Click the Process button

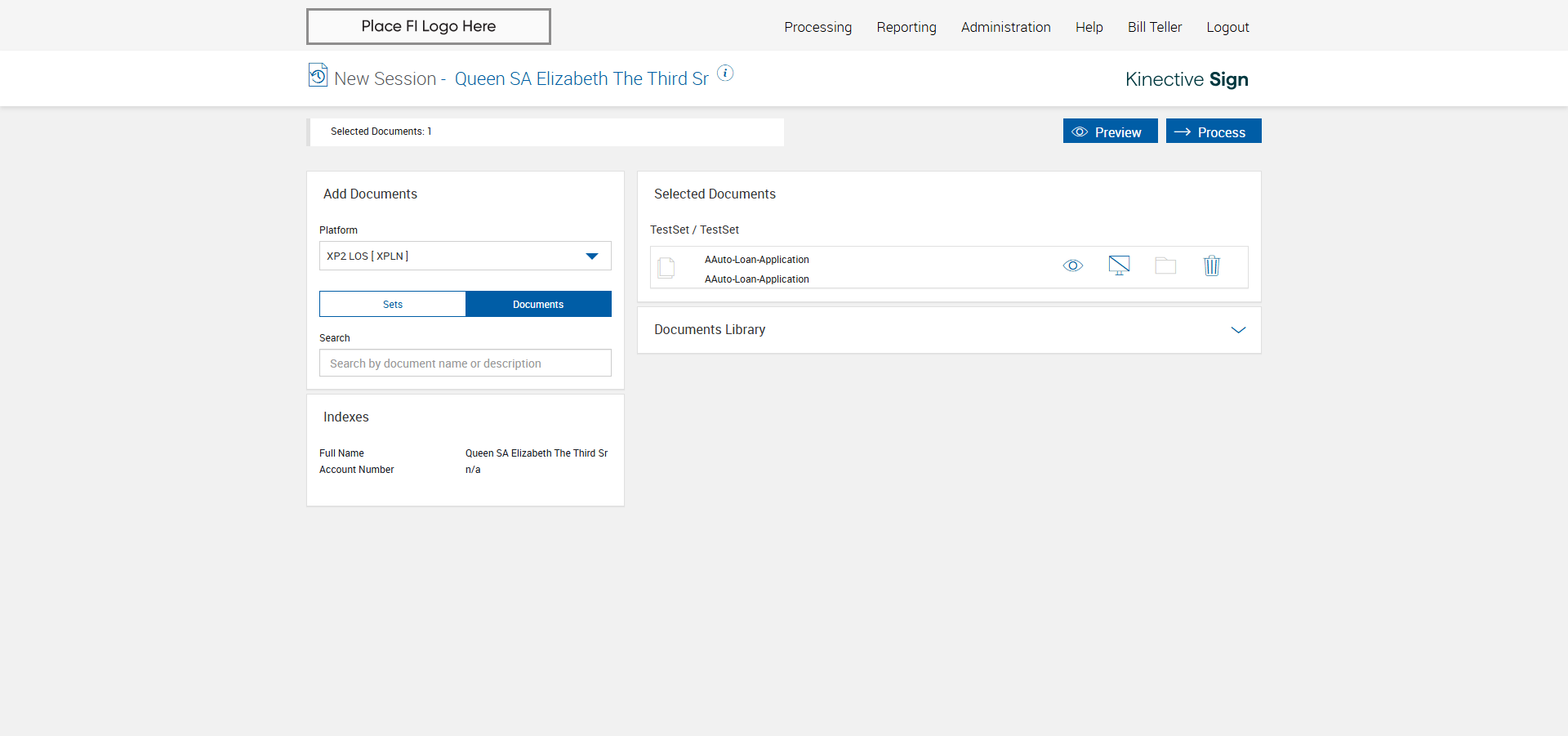tap(1214, 132)
